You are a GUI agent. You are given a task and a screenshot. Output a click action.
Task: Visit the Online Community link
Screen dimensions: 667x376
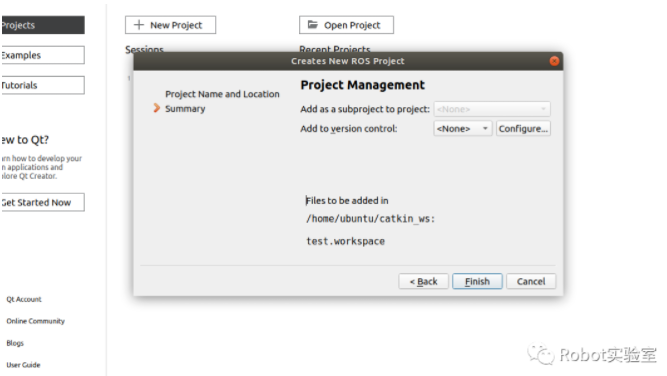click(36, 321)
